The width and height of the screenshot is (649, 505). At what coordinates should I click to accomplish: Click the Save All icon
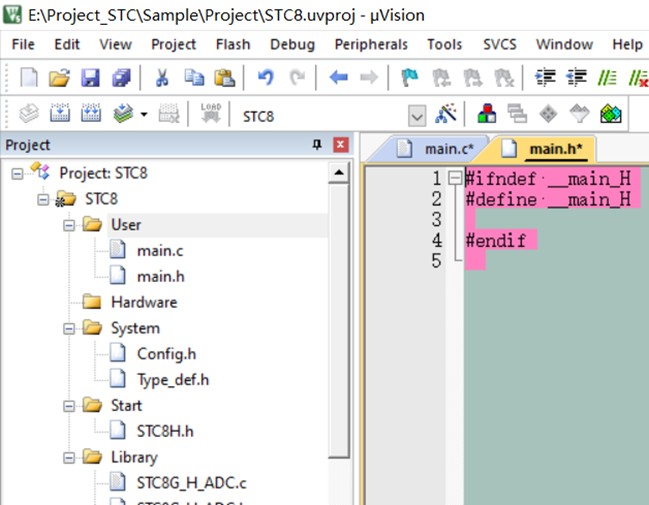click(x=121, y=77)
